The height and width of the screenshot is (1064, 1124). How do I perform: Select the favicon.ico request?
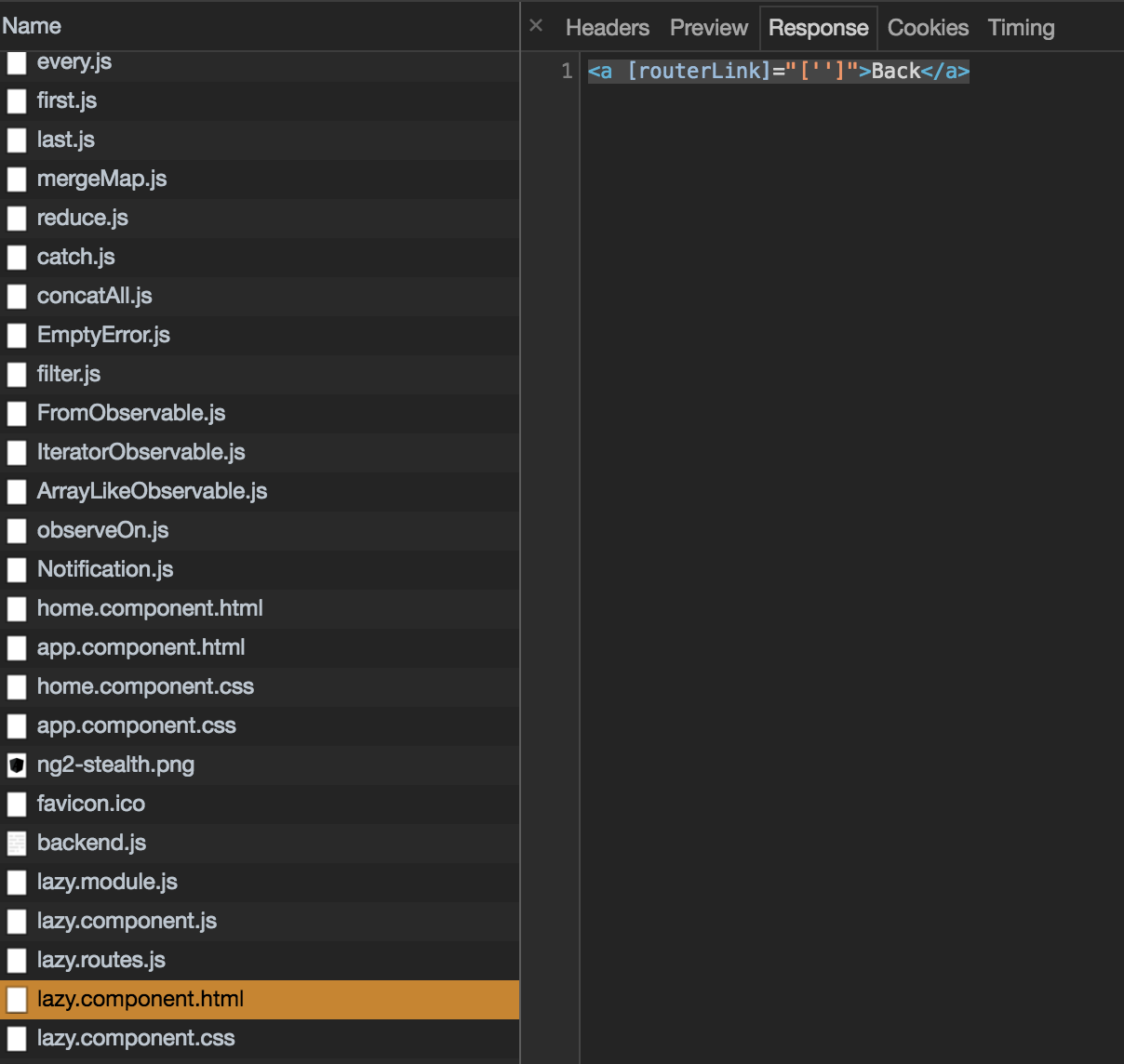pyautogui.click(x=260, y=804)
